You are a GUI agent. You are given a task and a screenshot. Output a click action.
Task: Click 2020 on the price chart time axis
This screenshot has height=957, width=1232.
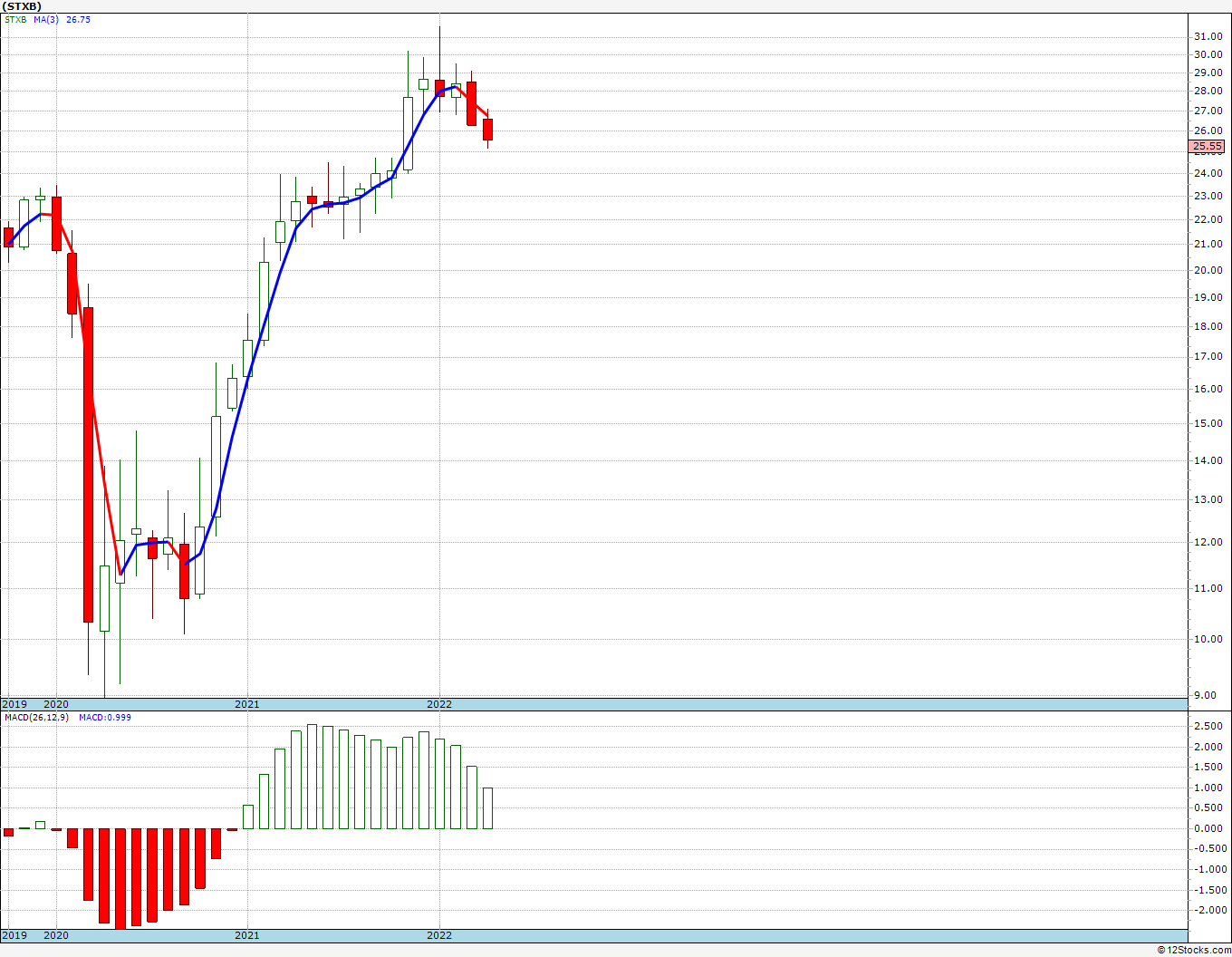click(x=56, y=704)
